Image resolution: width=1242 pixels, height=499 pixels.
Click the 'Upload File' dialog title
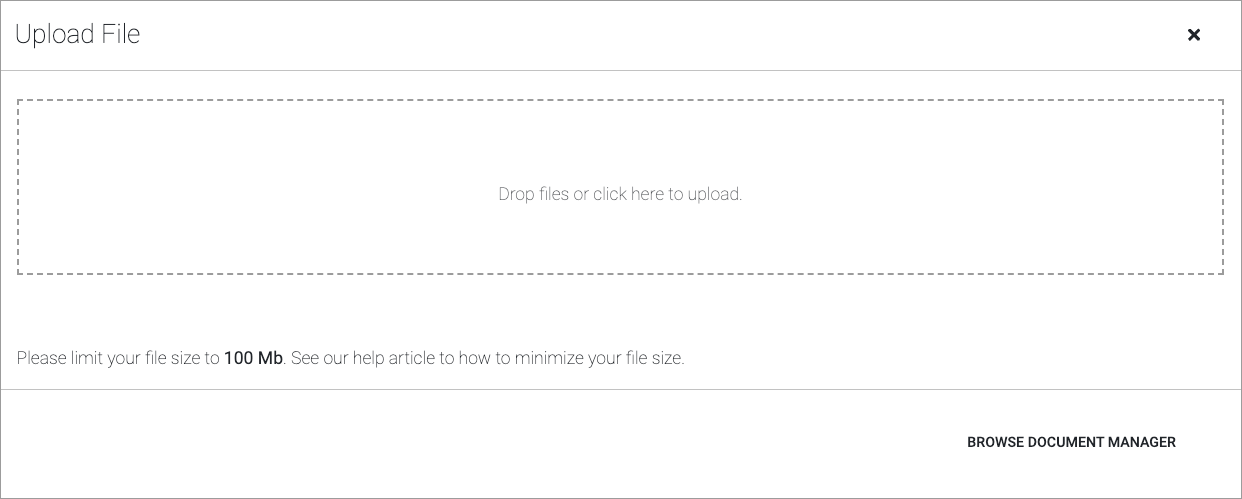(78, 35)
